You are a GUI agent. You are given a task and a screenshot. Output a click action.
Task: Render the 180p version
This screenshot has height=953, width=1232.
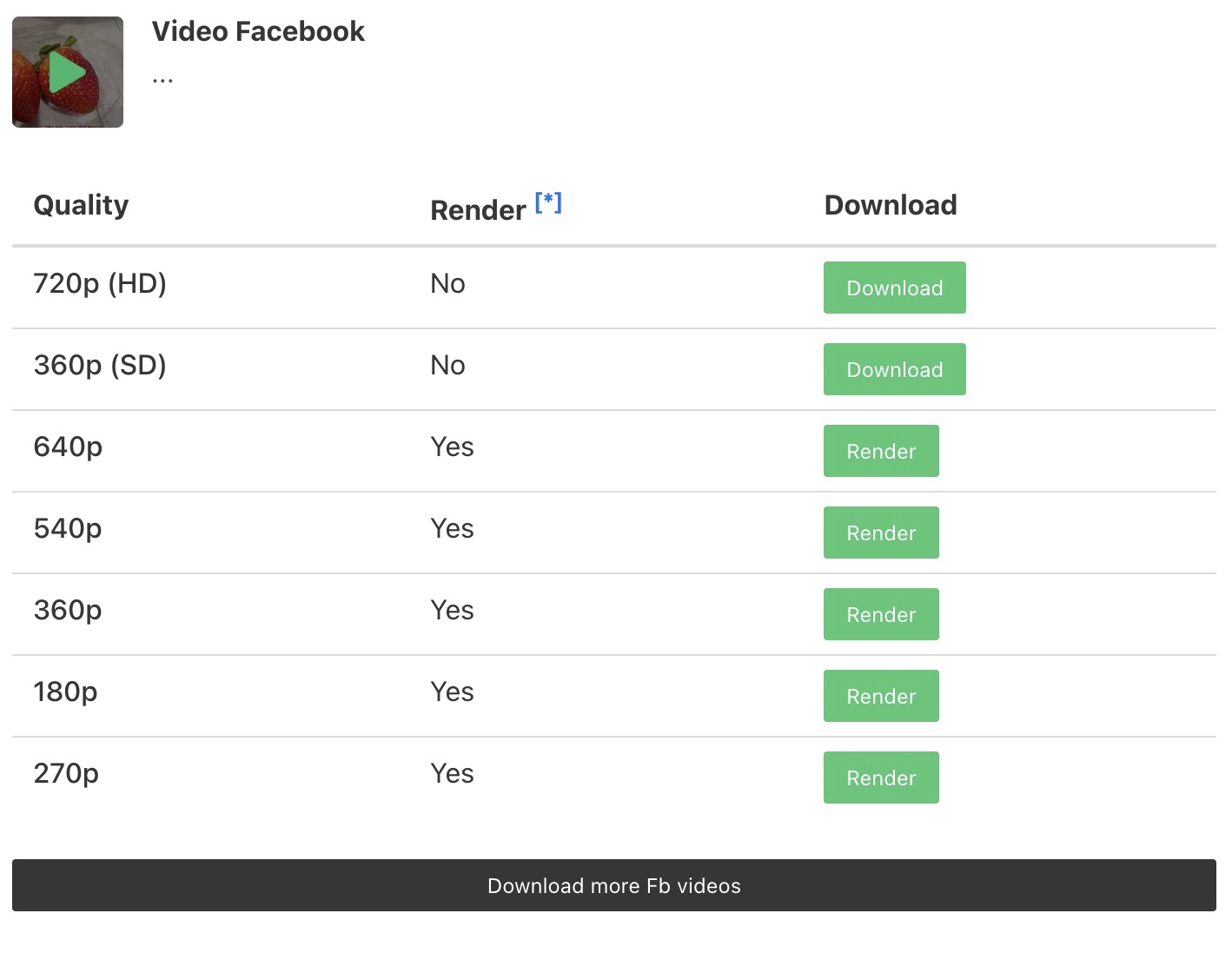coord(881,696)
